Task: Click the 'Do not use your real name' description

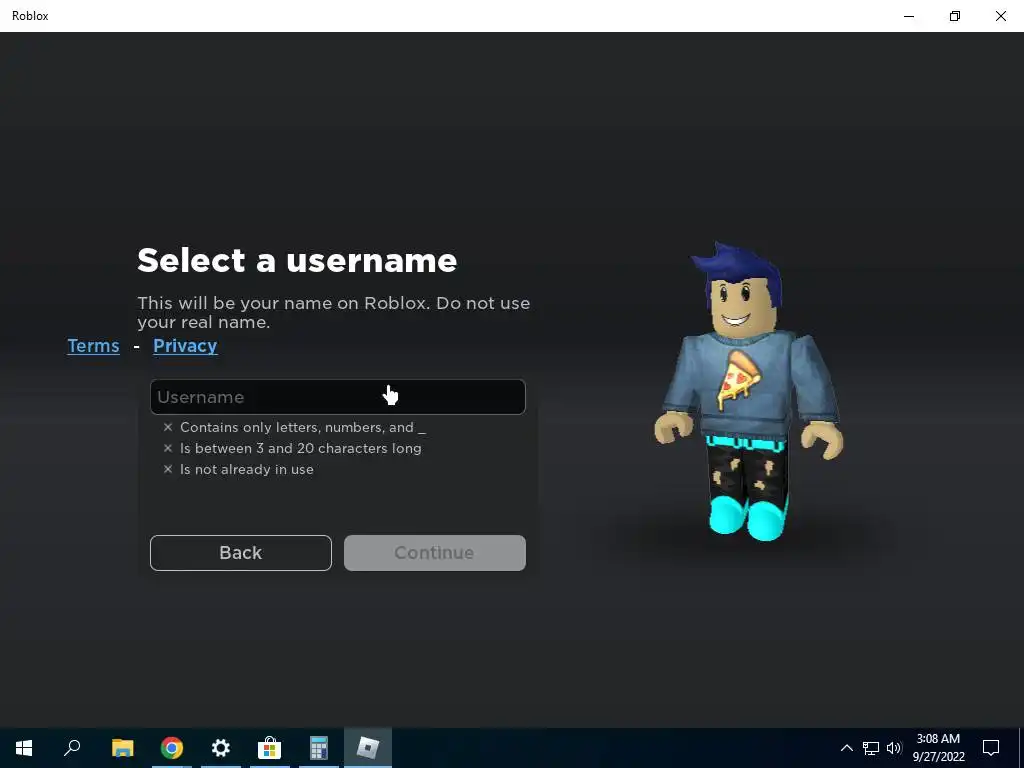Action: [x=333, y=312]
